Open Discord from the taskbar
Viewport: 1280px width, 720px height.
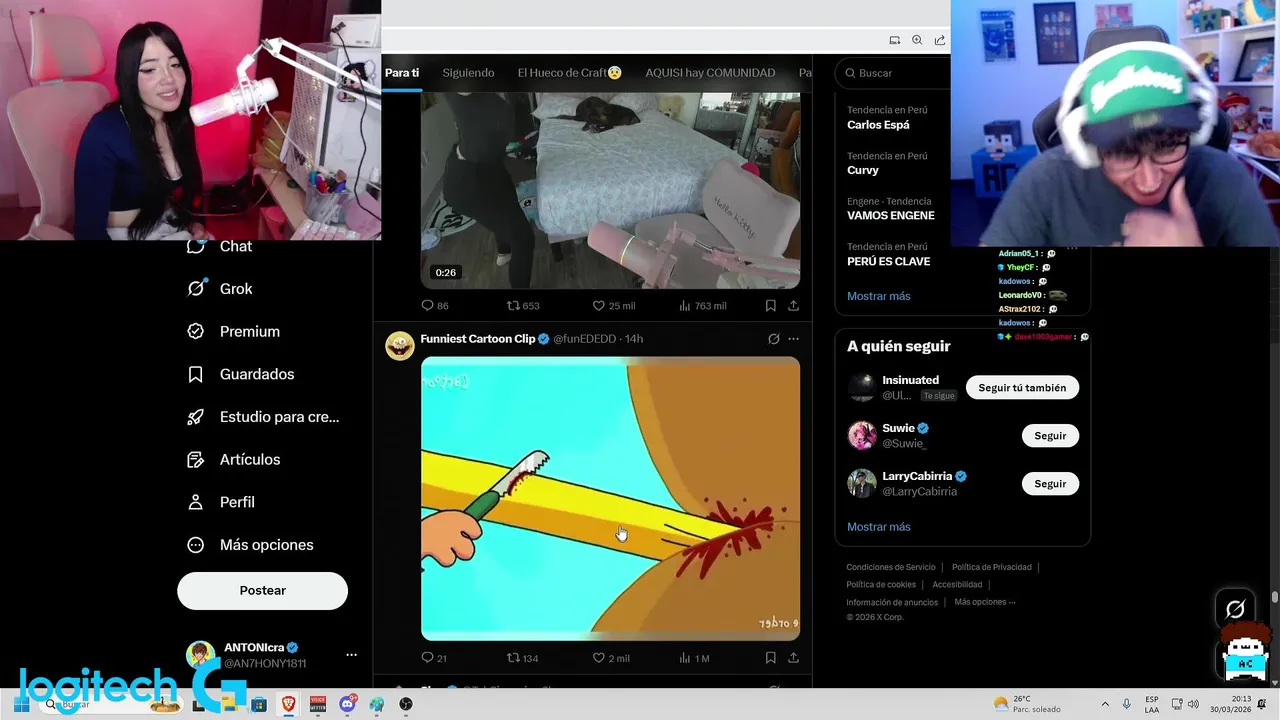[x=347, y=704]
